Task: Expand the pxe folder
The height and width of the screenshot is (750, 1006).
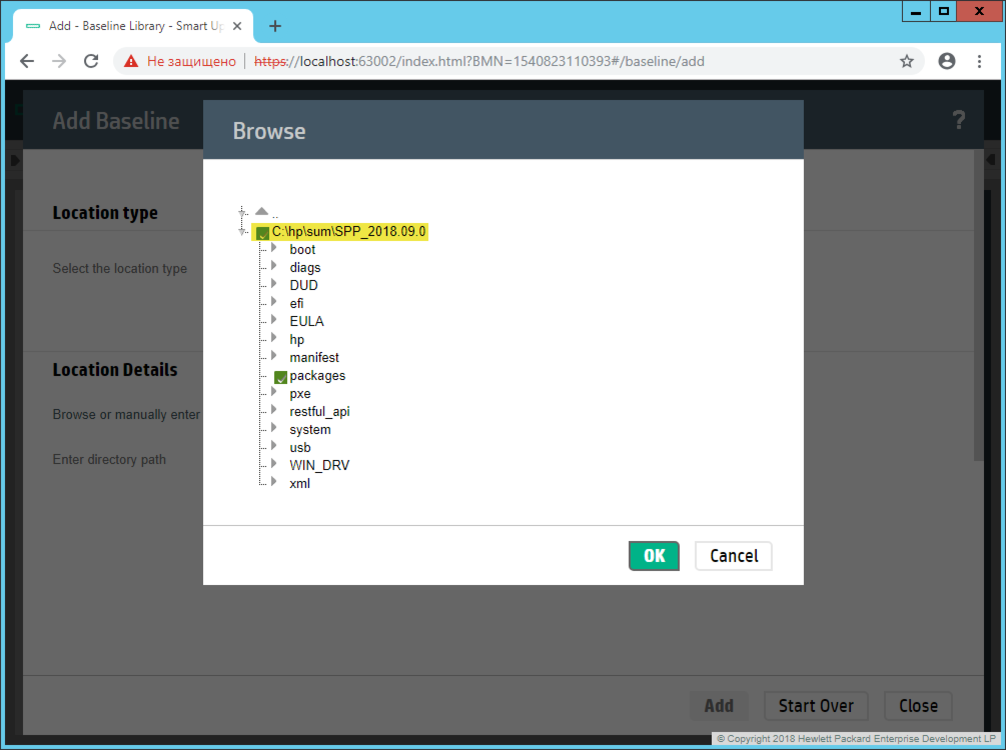Action: [x=274, y=391]
